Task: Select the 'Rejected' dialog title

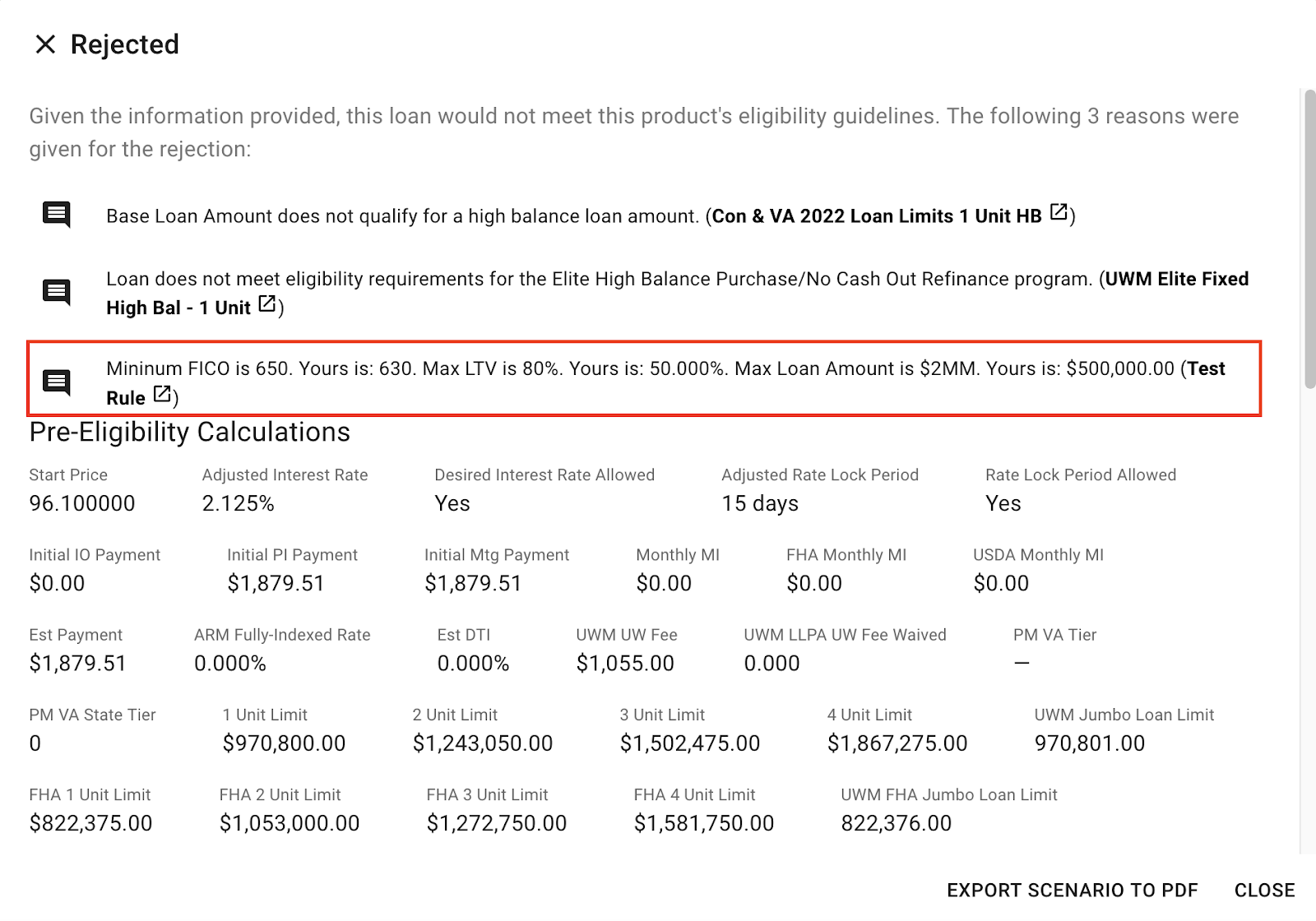Action: click(125, 44)
